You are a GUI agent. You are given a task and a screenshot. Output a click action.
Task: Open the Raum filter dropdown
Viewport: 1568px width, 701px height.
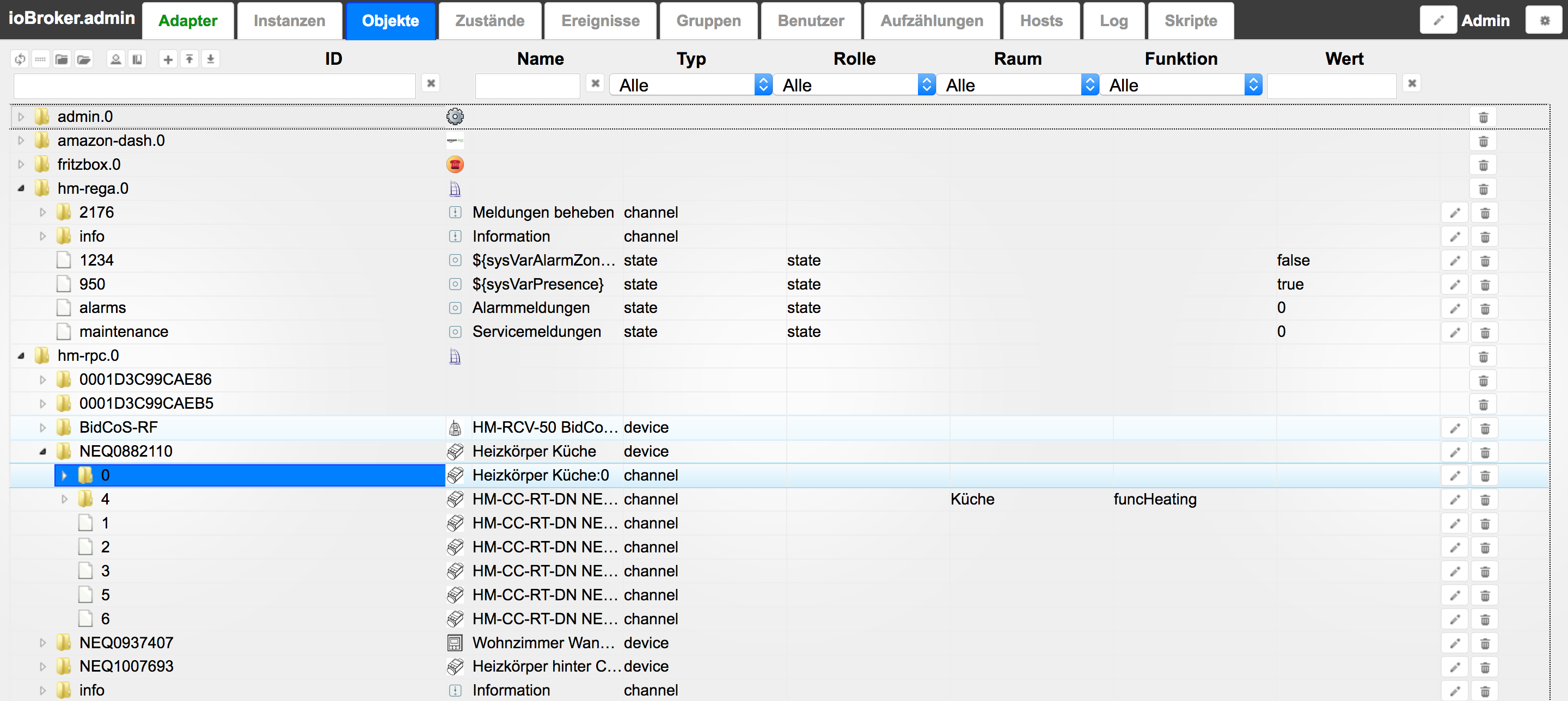point(1017,85)
